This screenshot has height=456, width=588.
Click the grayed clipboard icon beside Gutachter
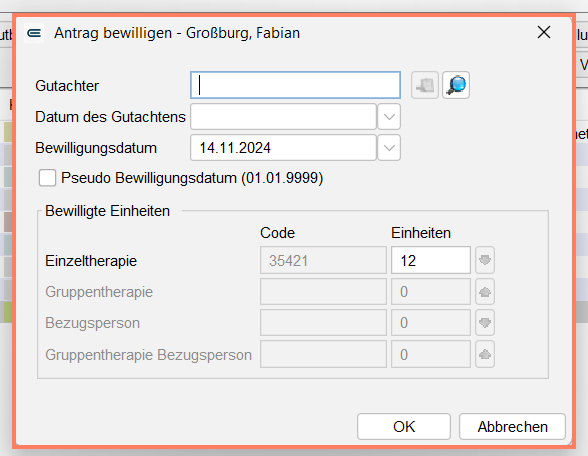[424, 85]
